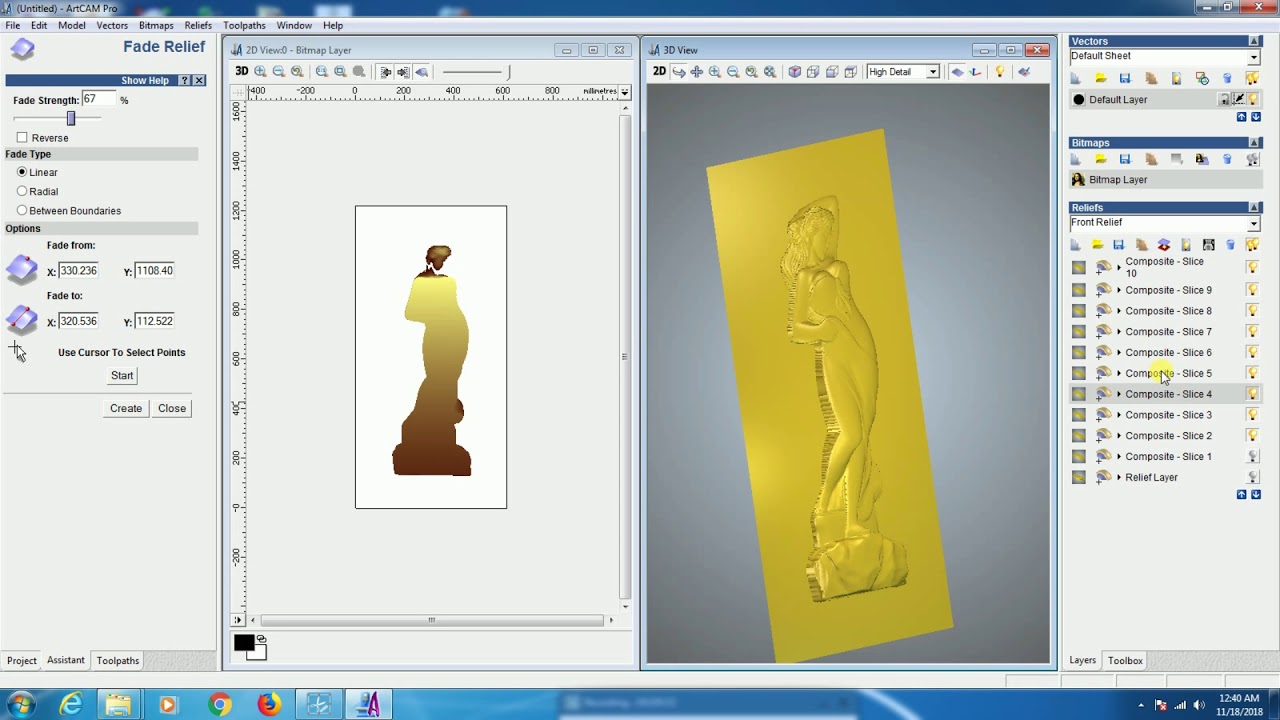
Task: Open bitmap folder icon in Bitmaps panel
Action: point(1100,159)
